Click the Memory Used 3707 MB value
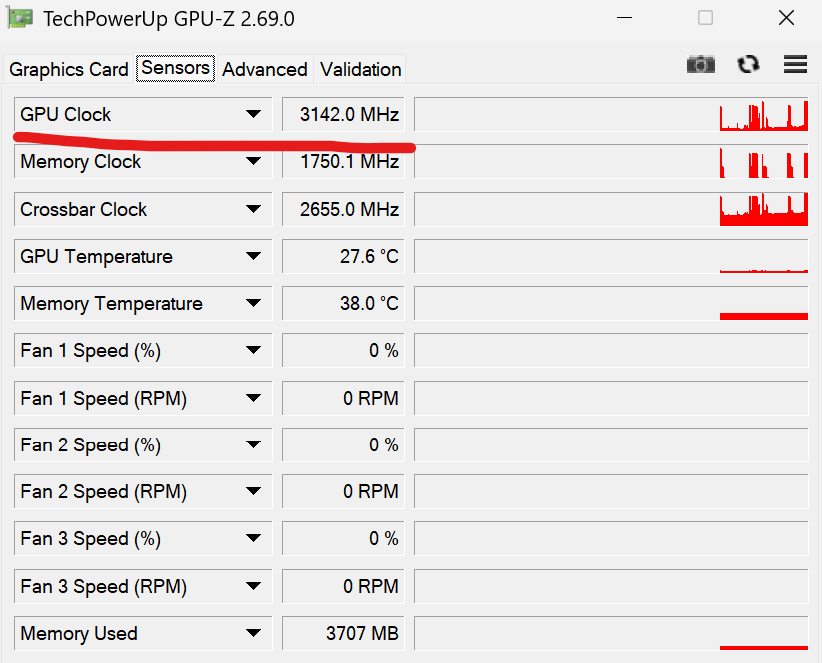The height and width of the screenshot is (663, 822). click(x=343, y=634)
